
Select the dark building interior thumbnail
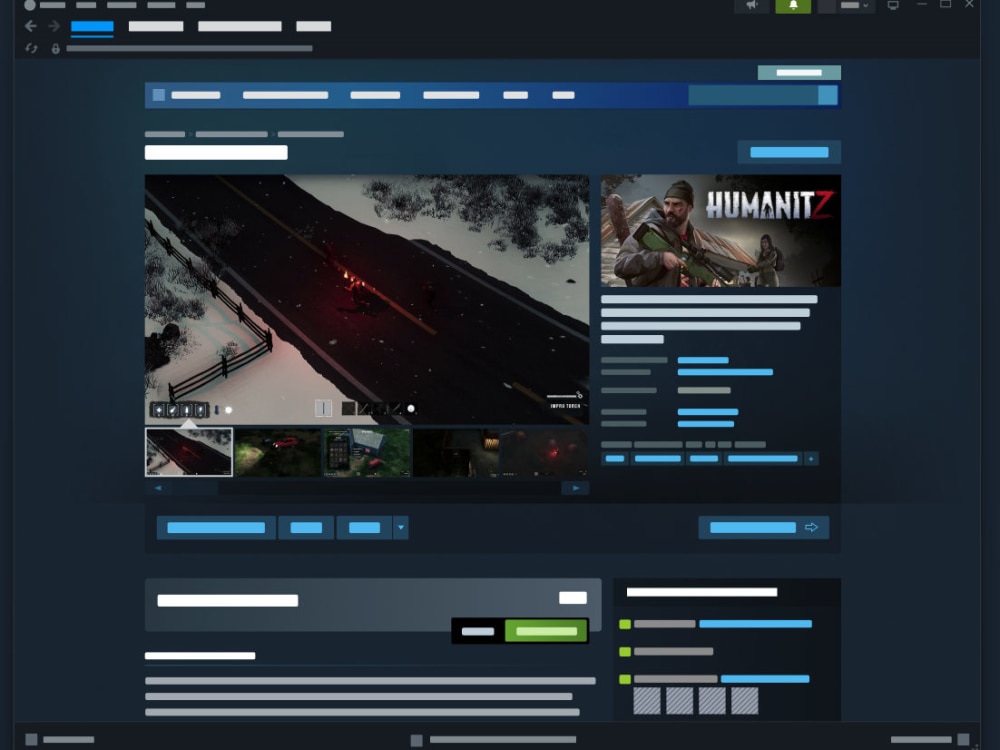pyautogui.click(x=455, y=452)
